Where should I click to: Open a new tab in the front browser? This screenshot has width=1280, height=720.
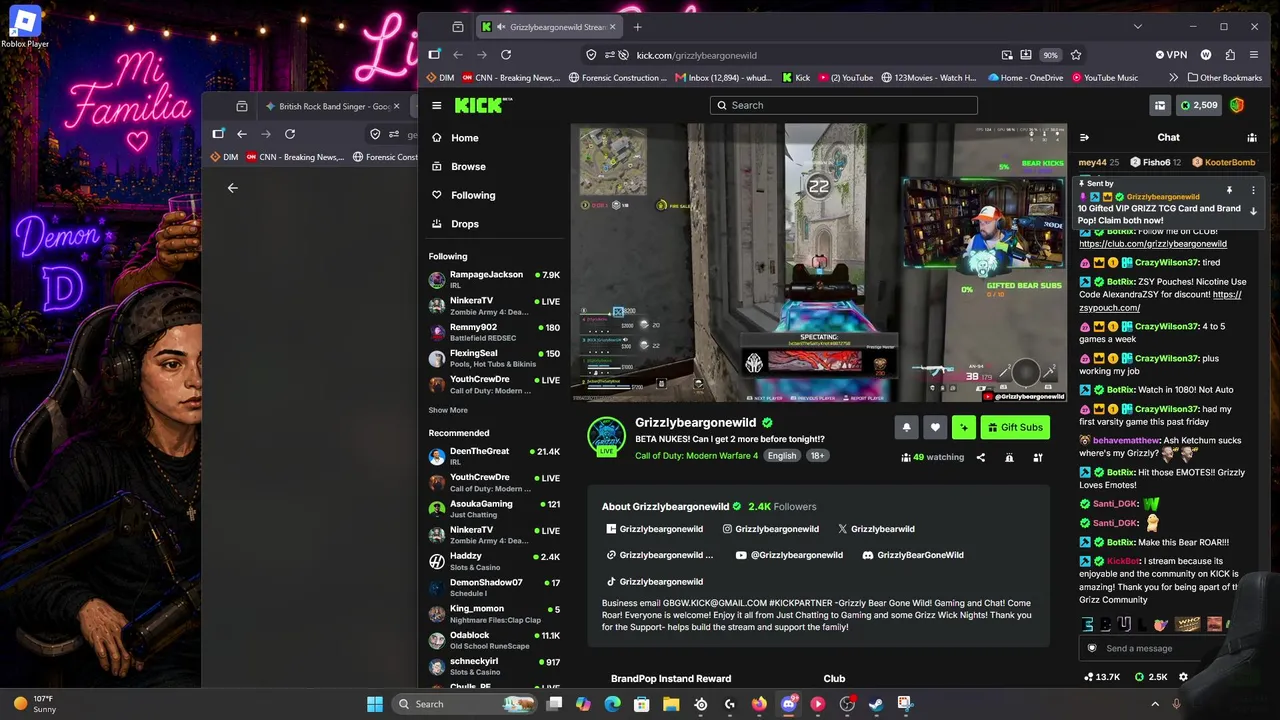(637, 27)
